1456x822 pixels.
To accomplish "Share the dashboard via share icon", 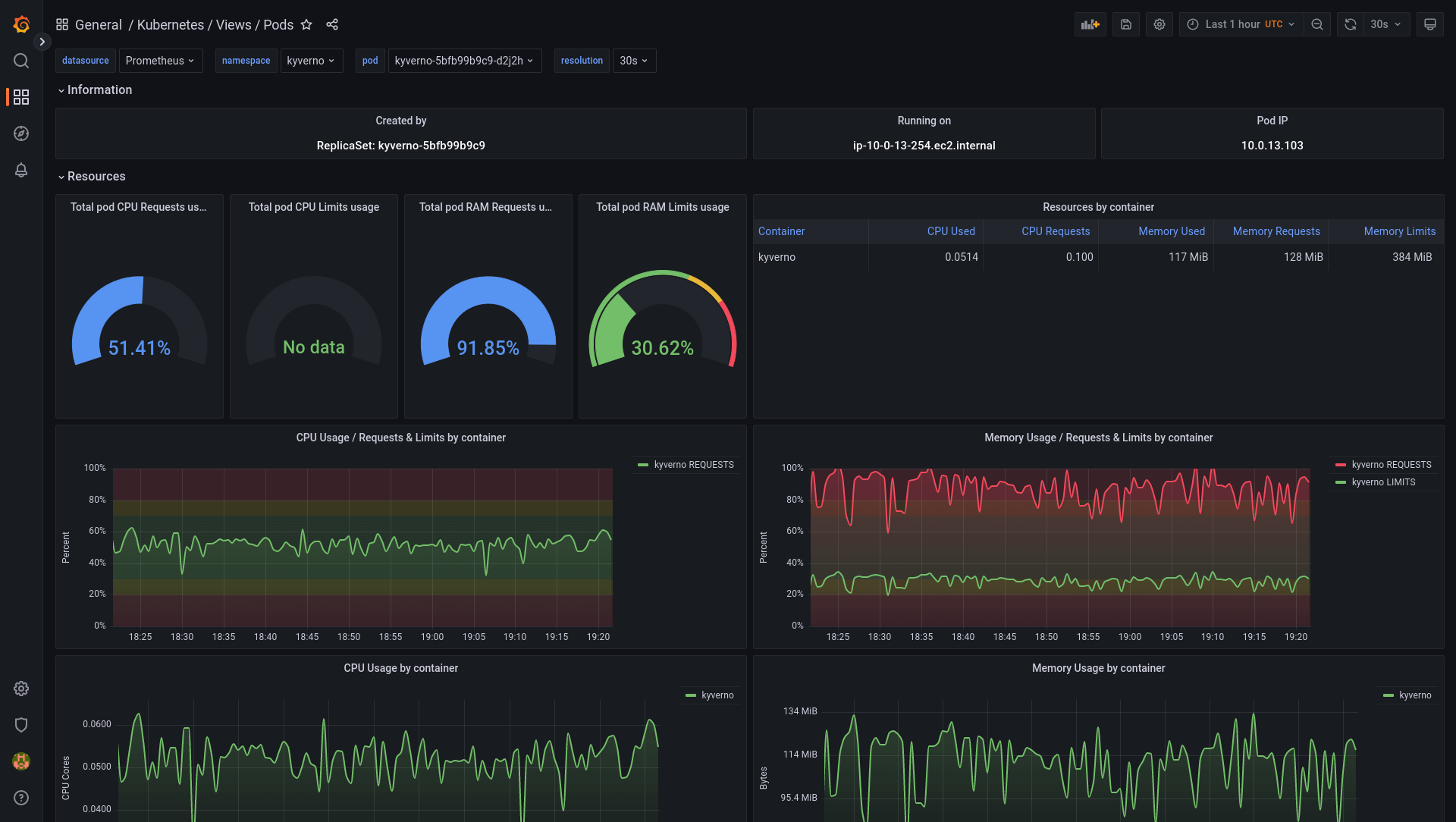I will coord(332,24).
